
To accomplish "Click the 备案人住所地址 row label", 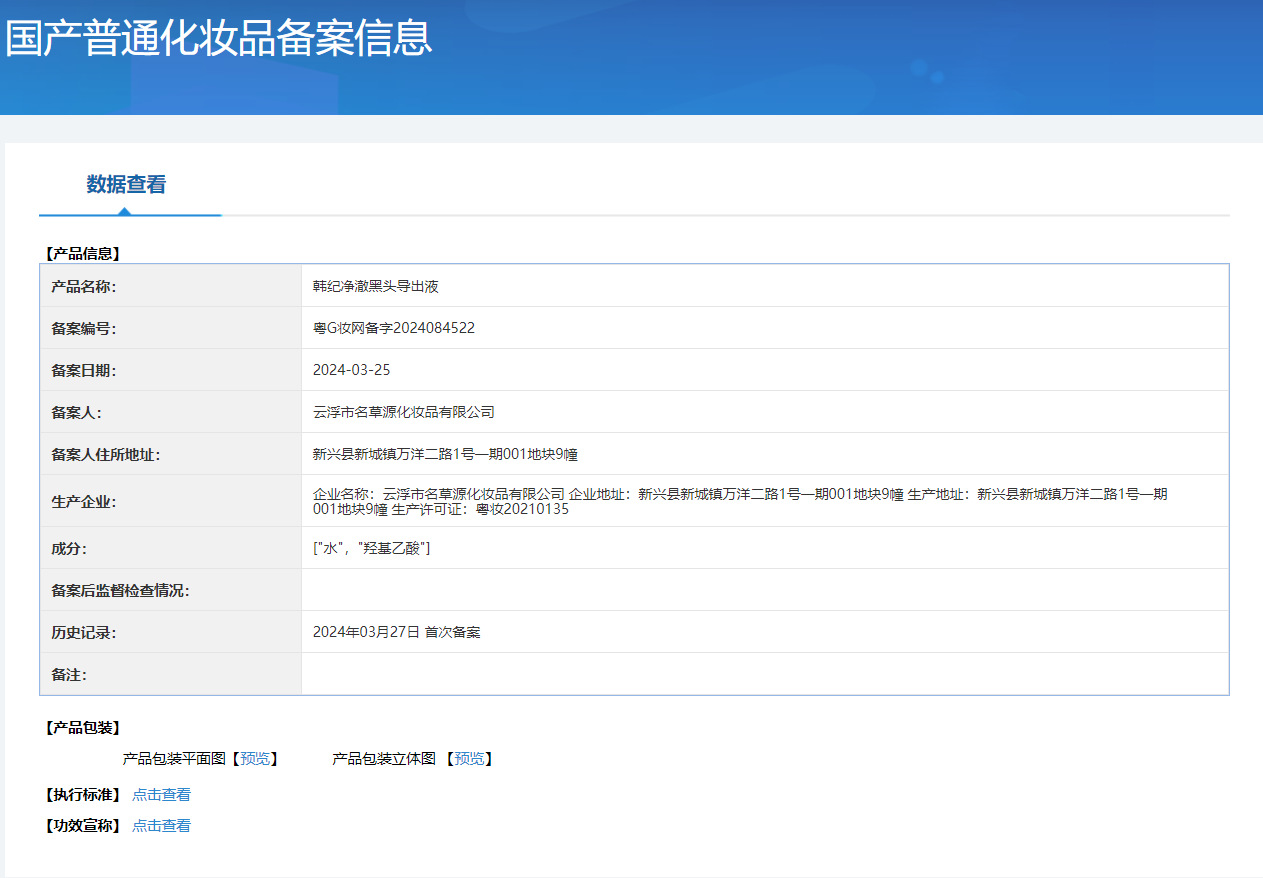I will 106,454.
